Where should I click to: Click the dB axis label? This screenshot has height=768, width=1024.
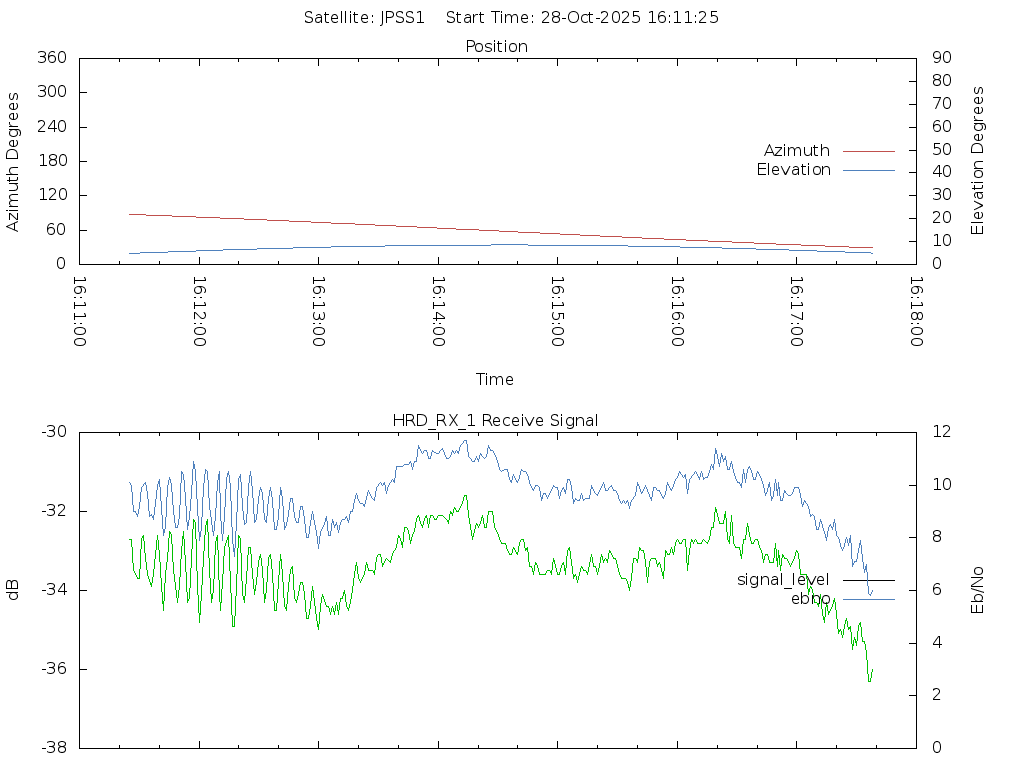[13, 590]
